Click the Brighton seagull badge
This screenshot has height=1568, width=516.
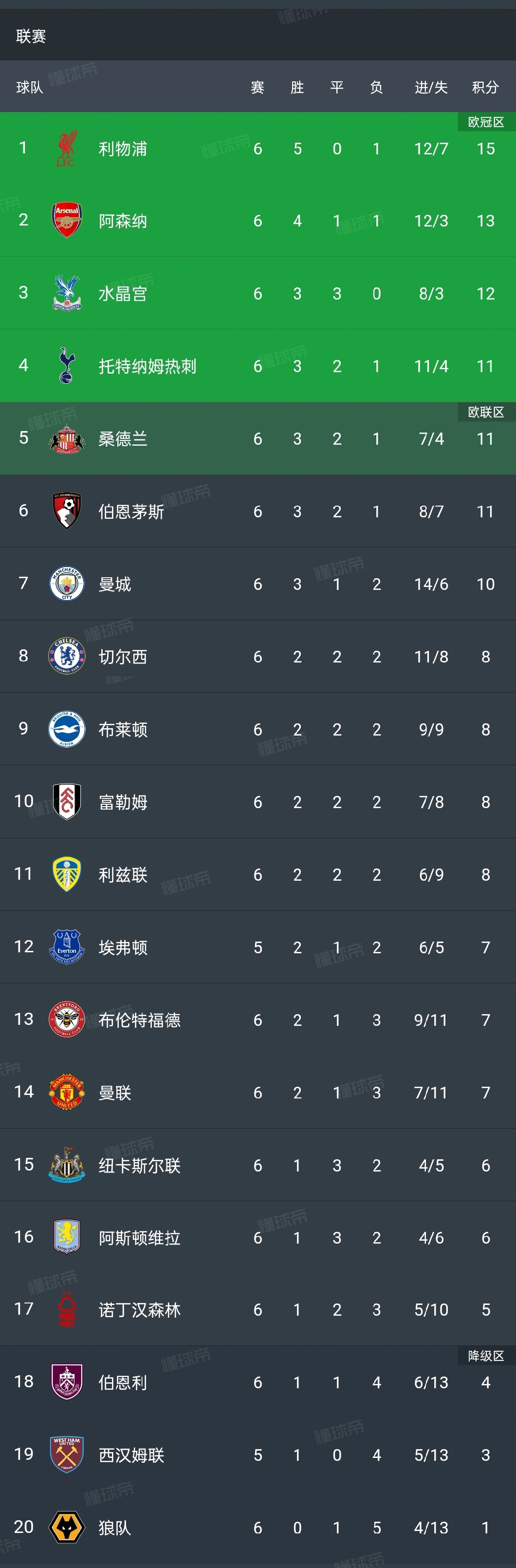(x=66, y=729)
